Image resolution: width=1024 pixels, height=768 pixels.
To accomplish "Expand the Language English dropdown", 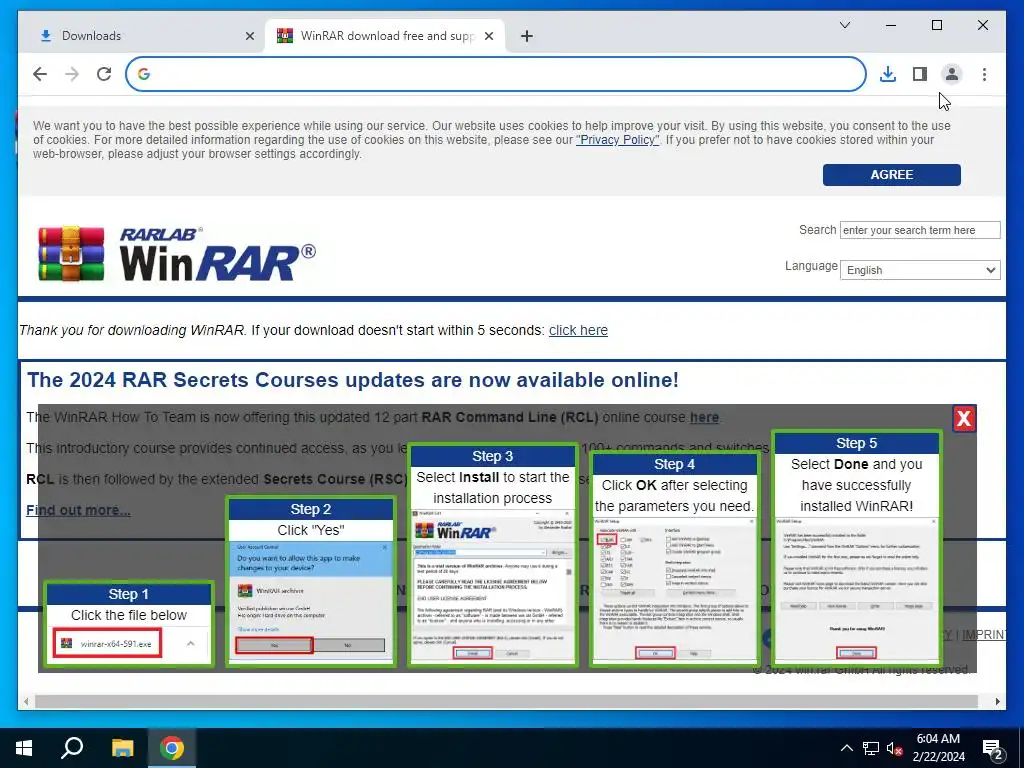I will (920, 270).
